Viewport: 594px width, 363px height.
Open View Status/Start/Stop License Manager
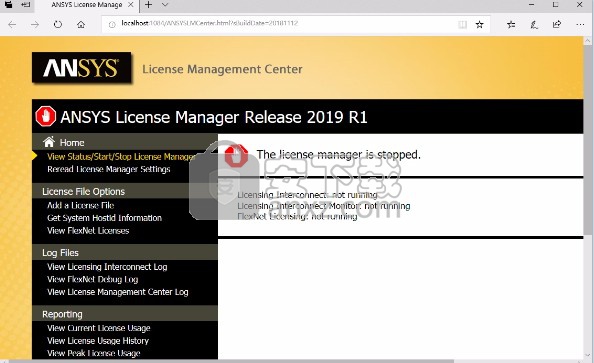(122, 156)
